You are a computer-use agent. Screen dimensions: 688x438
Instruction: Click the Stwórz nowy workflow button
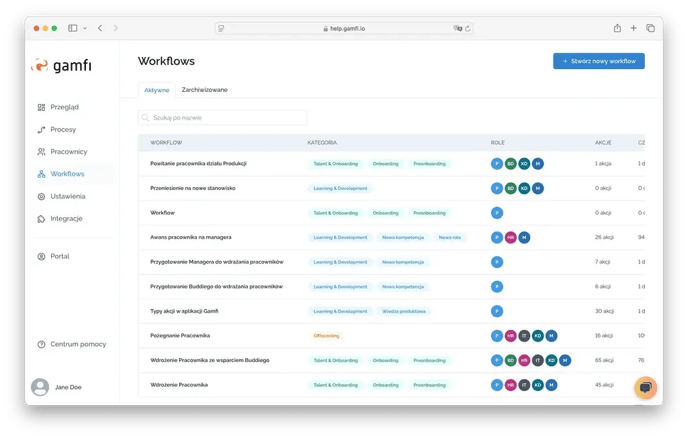598,61
